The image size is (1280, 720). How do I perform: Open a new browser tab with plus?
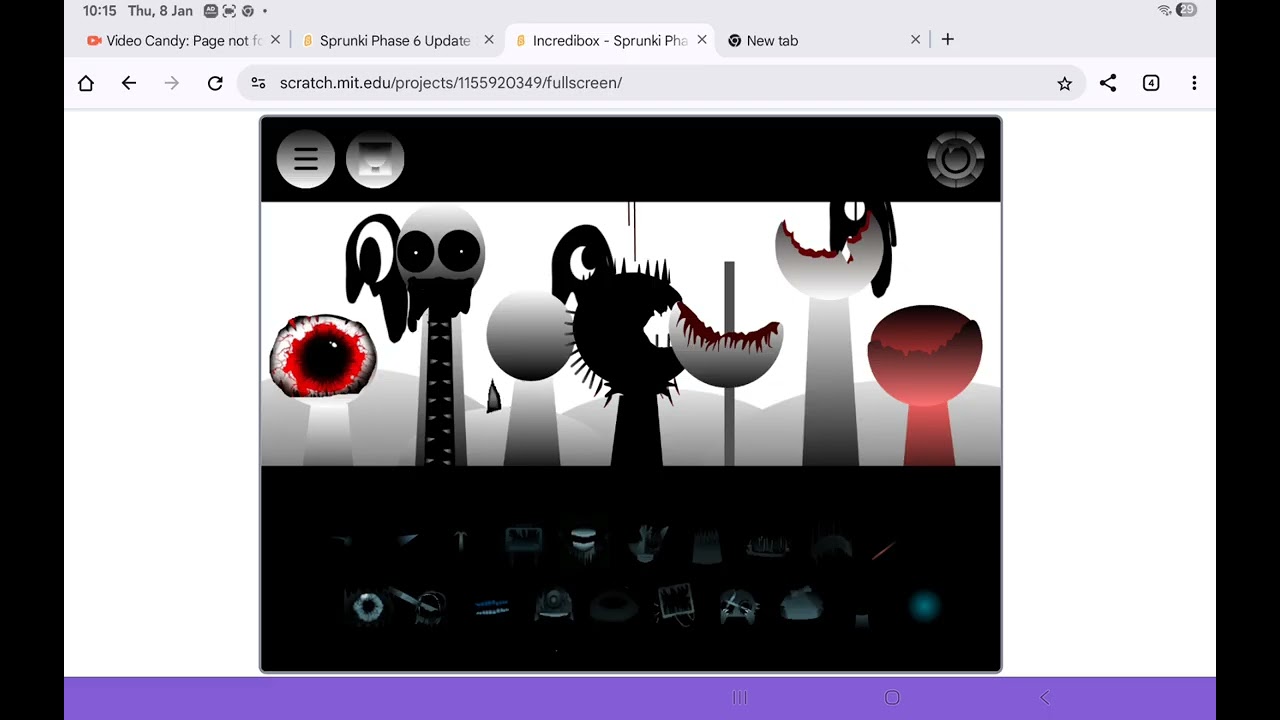point(948,40)
